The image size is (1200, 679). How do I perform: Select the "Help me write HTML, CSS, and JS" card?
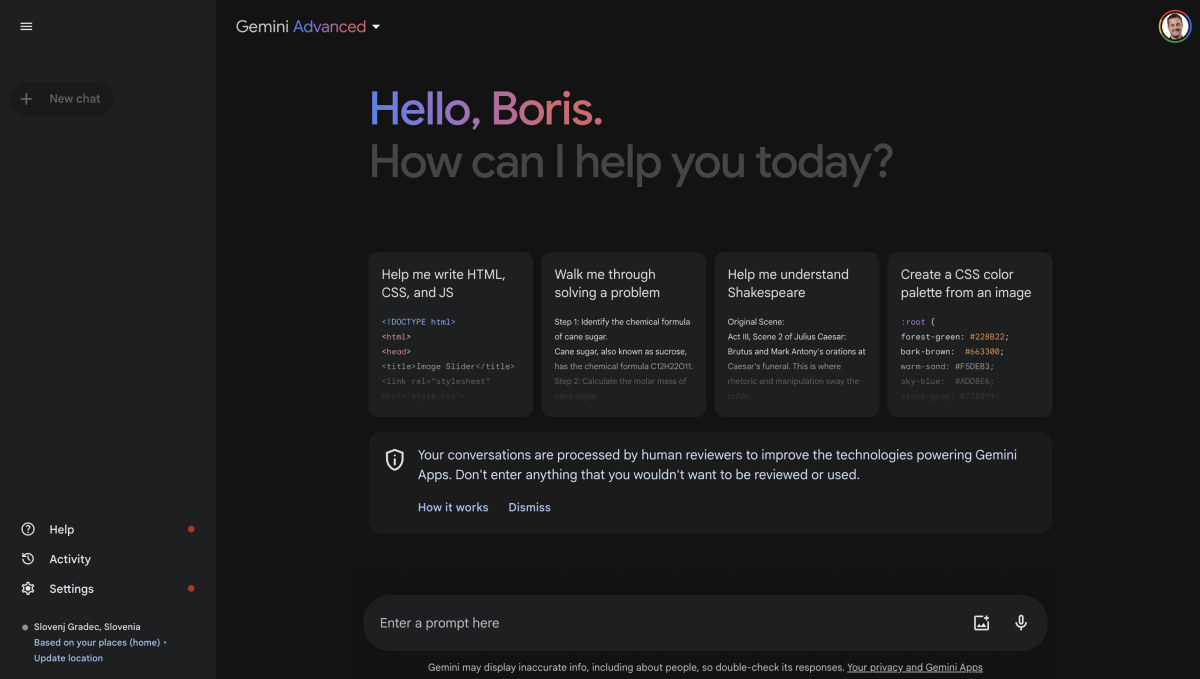click(x=451, y=334)
